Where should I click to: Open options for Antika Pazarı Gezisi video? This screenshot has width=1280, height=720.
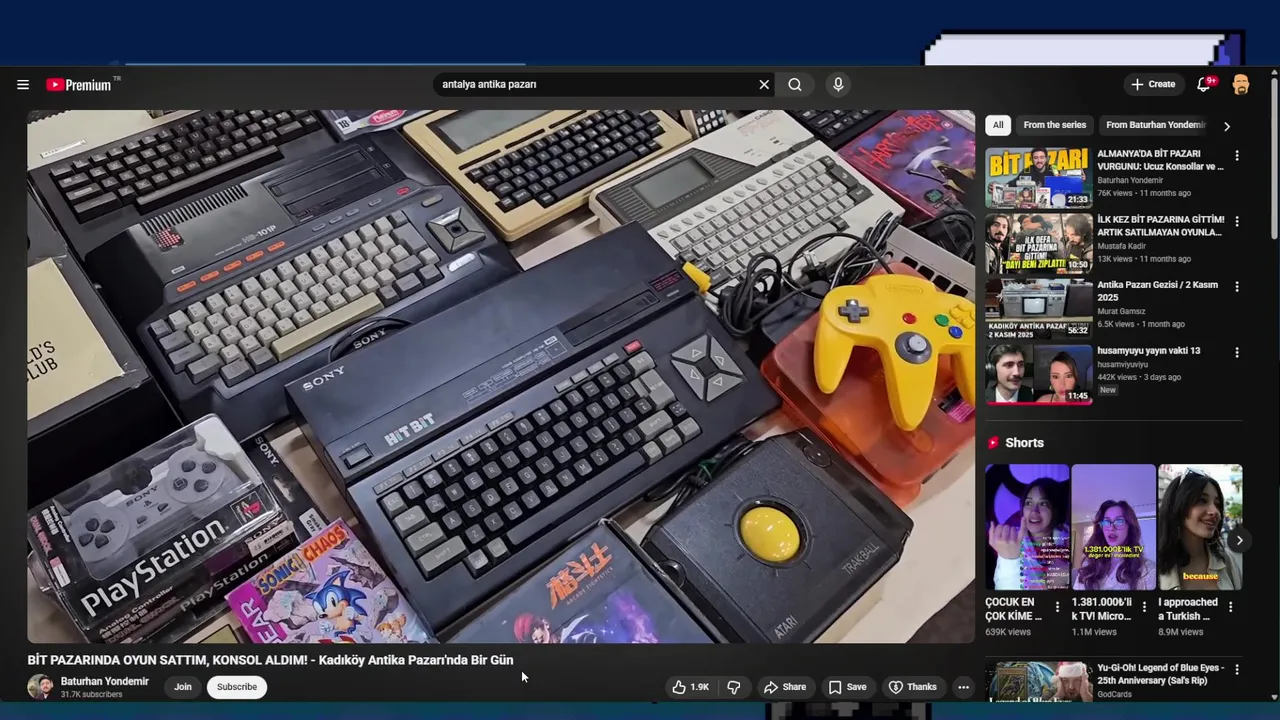(1237, 287)
